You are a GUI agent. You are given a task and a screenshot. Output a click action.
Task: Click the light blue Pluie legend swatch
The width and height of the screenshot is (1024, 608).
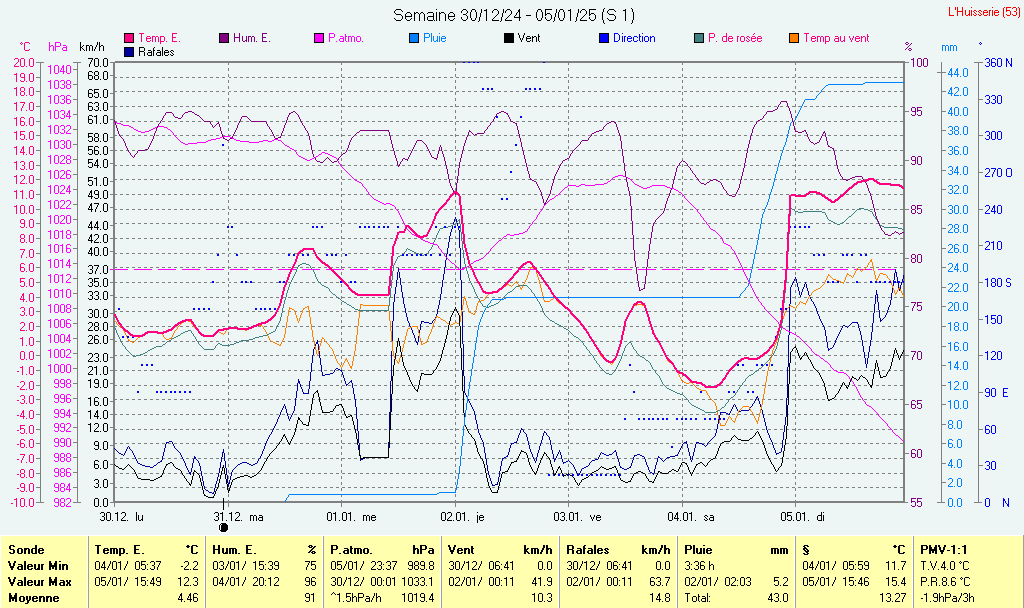coord(414,38)
